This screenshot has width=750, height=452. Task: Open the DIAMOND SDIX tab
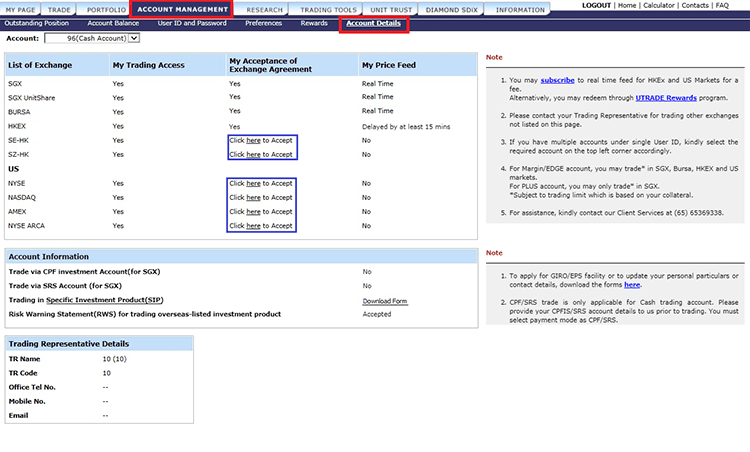(x=452, y=10)
